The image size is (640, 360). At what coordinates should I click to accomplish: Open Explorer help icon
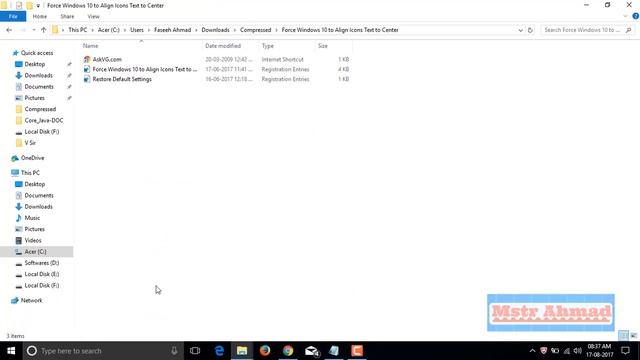click(x=636, y=16)
